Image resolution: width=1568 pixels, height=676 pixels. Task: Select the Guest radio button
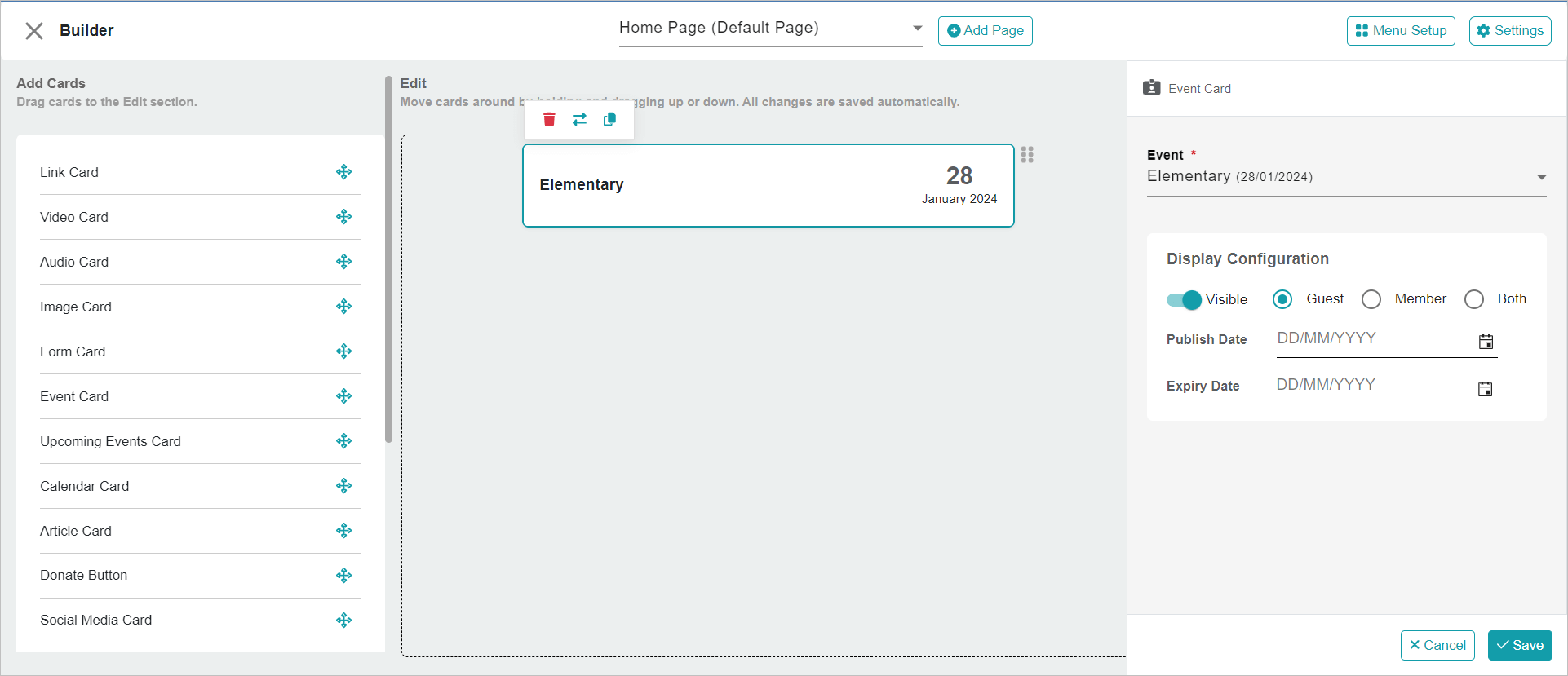coord(1282,299)
